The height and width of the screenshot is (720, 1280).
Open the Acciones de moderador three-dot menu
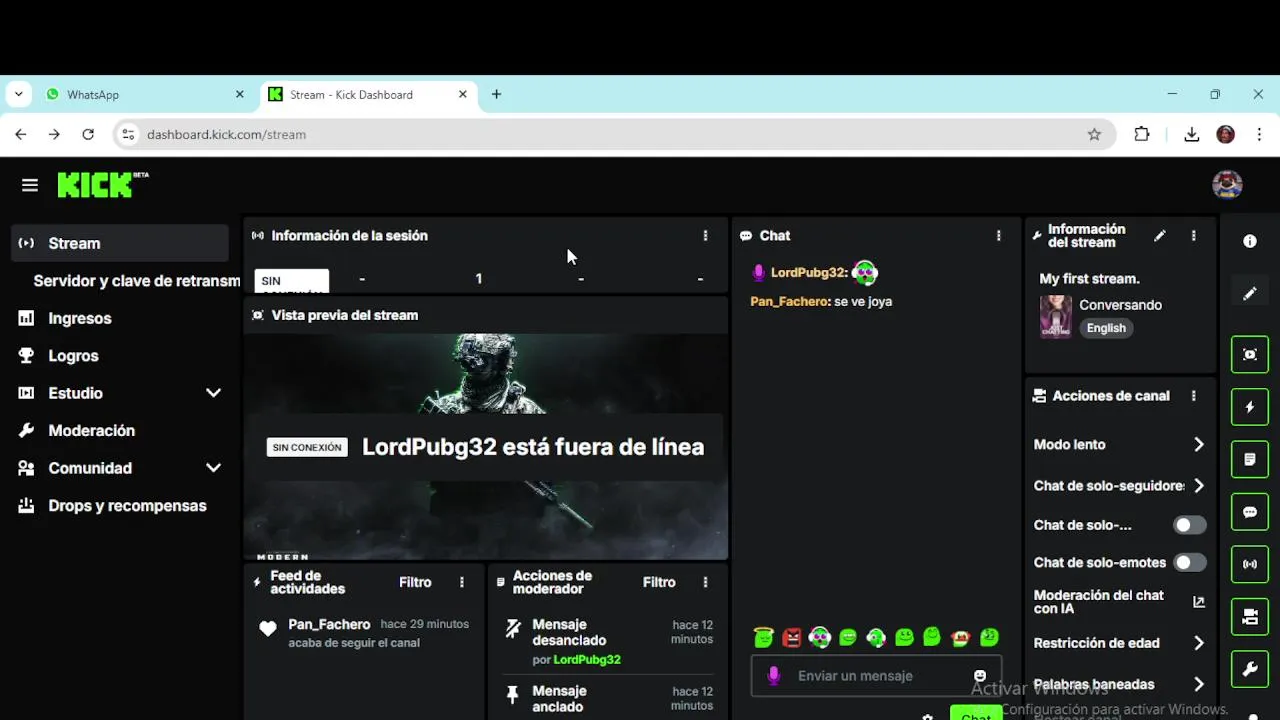tap(705, 582)
